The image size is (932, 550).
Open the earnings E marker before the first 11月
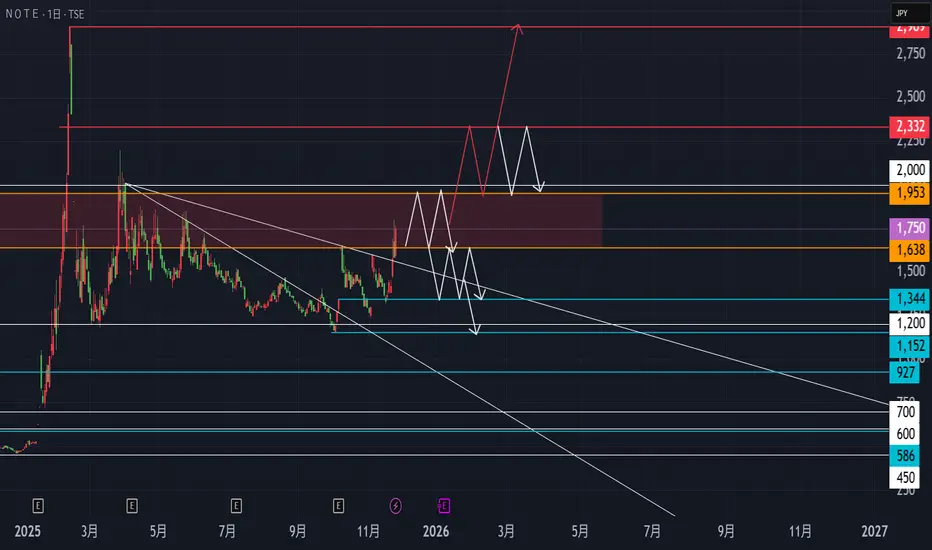pos(338,506)
